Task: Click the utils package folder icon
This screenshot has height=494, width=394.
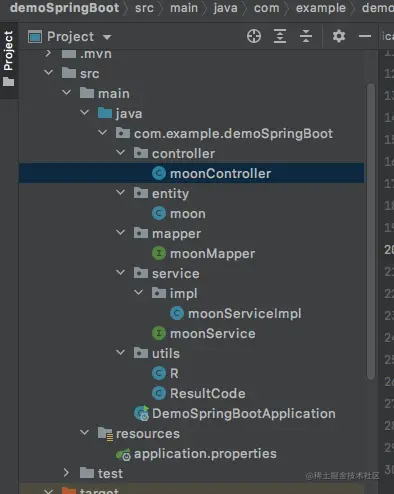Action: pos(141,353)
